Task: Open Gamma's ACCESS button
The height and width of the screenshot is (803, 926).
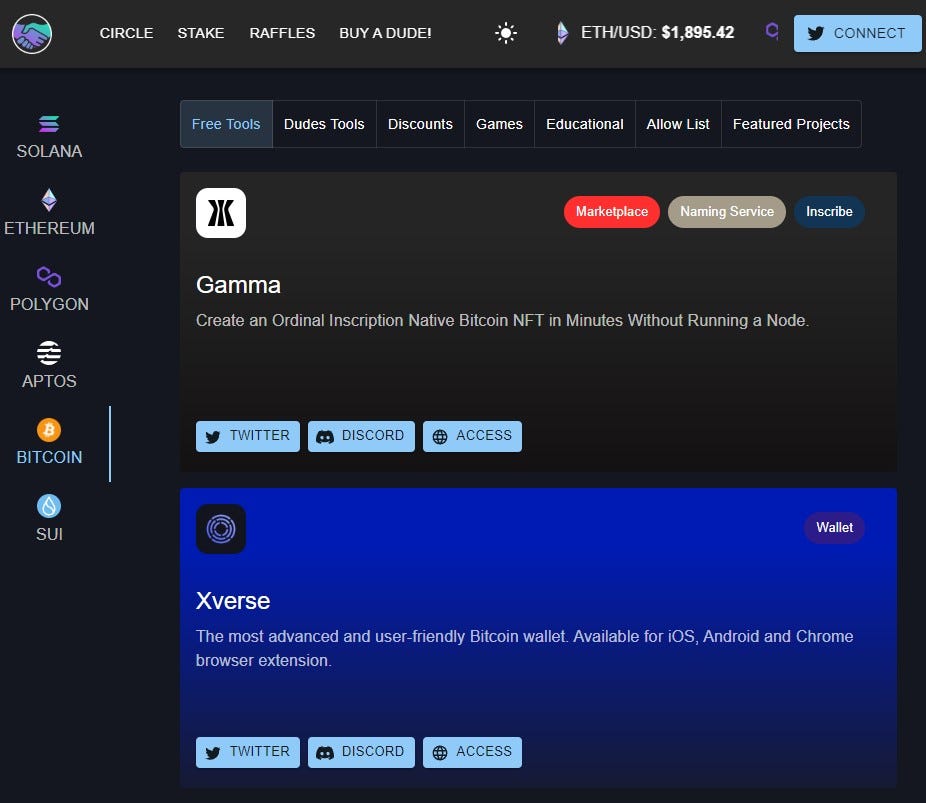Action: pos(472,436)
